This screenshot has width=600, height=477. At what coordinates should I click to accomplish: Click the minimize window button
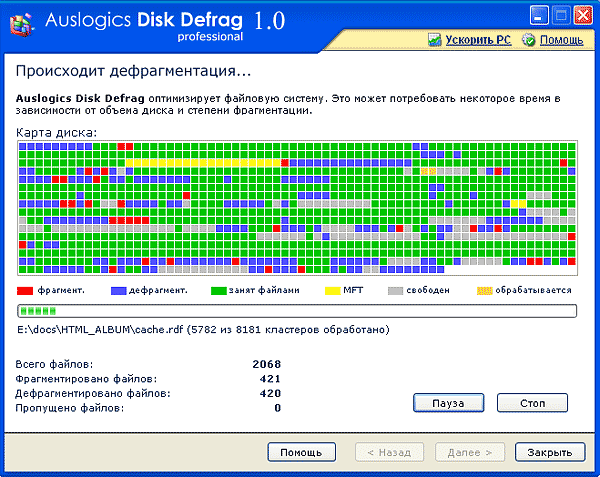coord(539,16)
